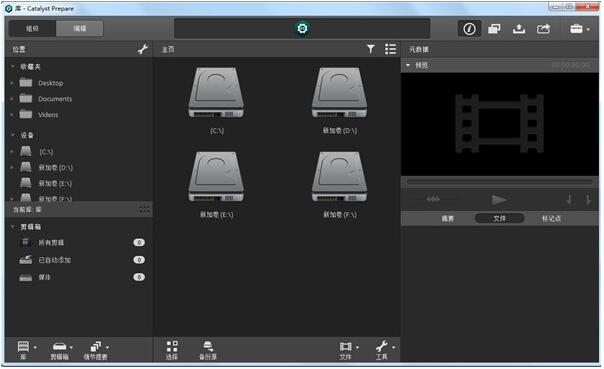The width and height of the screenshot is (604, 369).
Task: Toggle the Inspector info button
Action: [x=469, y=29]
